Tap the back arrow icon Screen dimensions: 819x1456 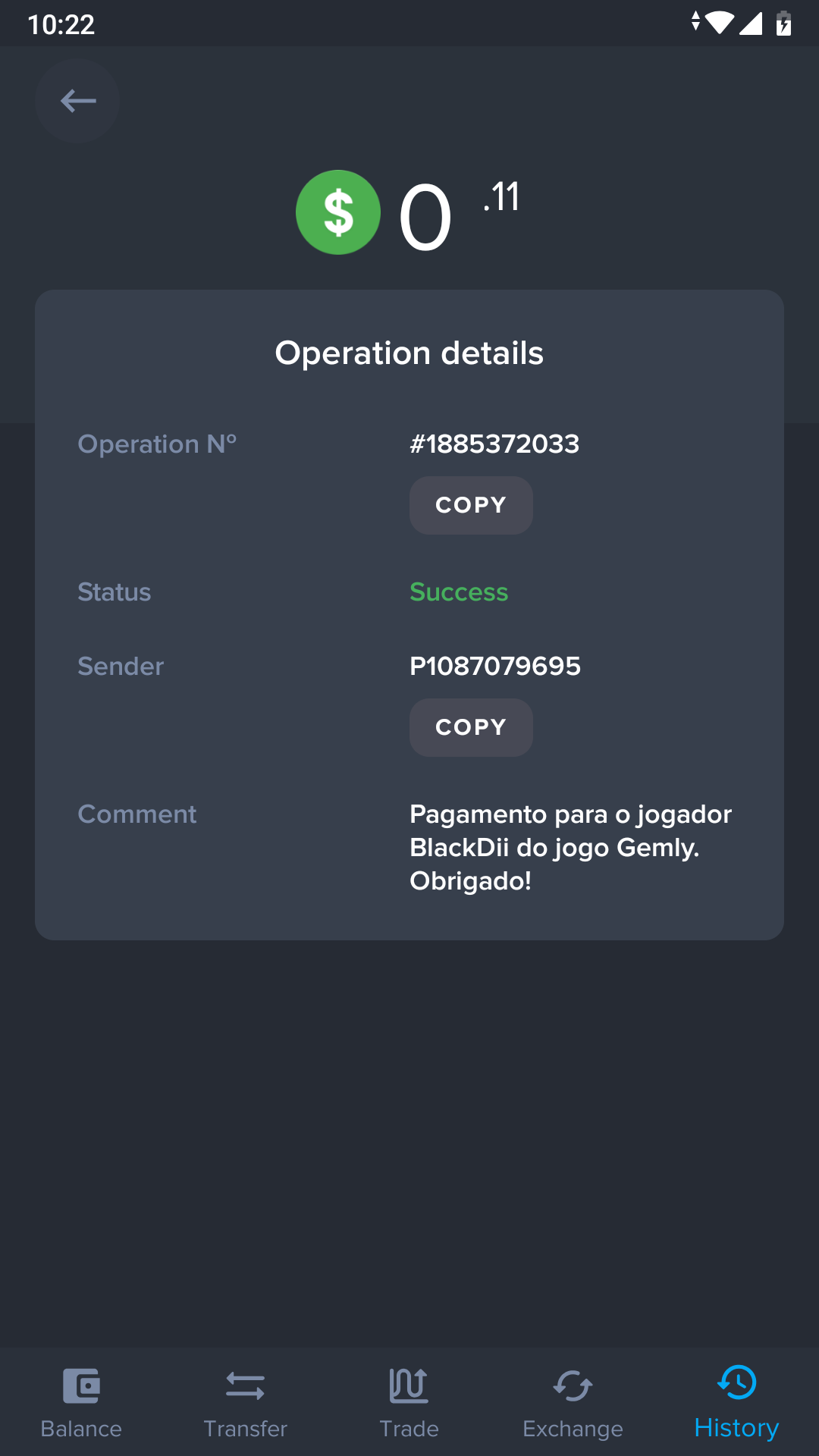pyautogui.click(x=77, y=101)
